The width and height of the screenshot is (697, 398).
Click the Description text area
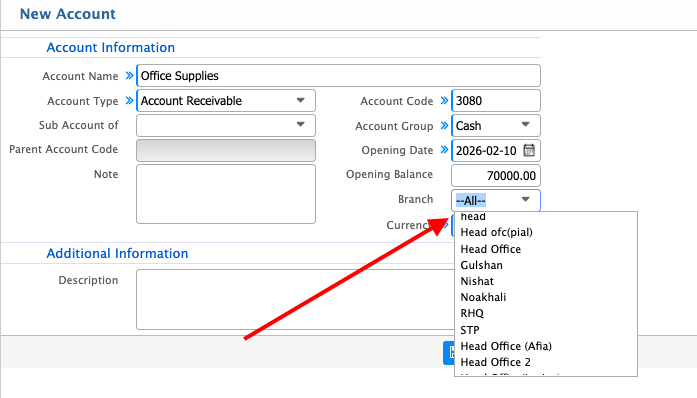295,299
